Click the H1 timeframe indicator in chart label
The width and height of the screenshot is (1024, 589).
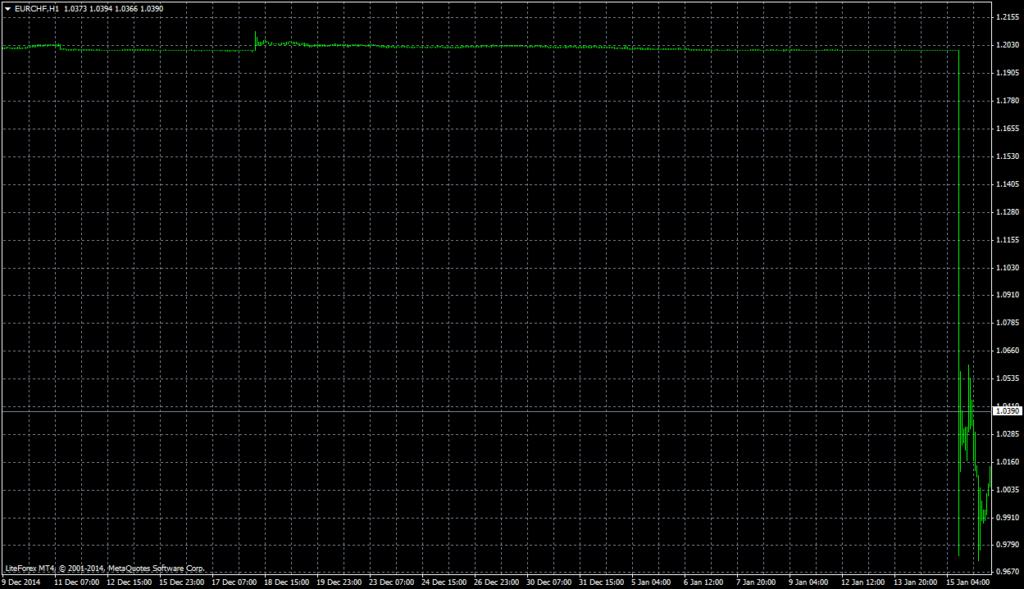[57, 8]
